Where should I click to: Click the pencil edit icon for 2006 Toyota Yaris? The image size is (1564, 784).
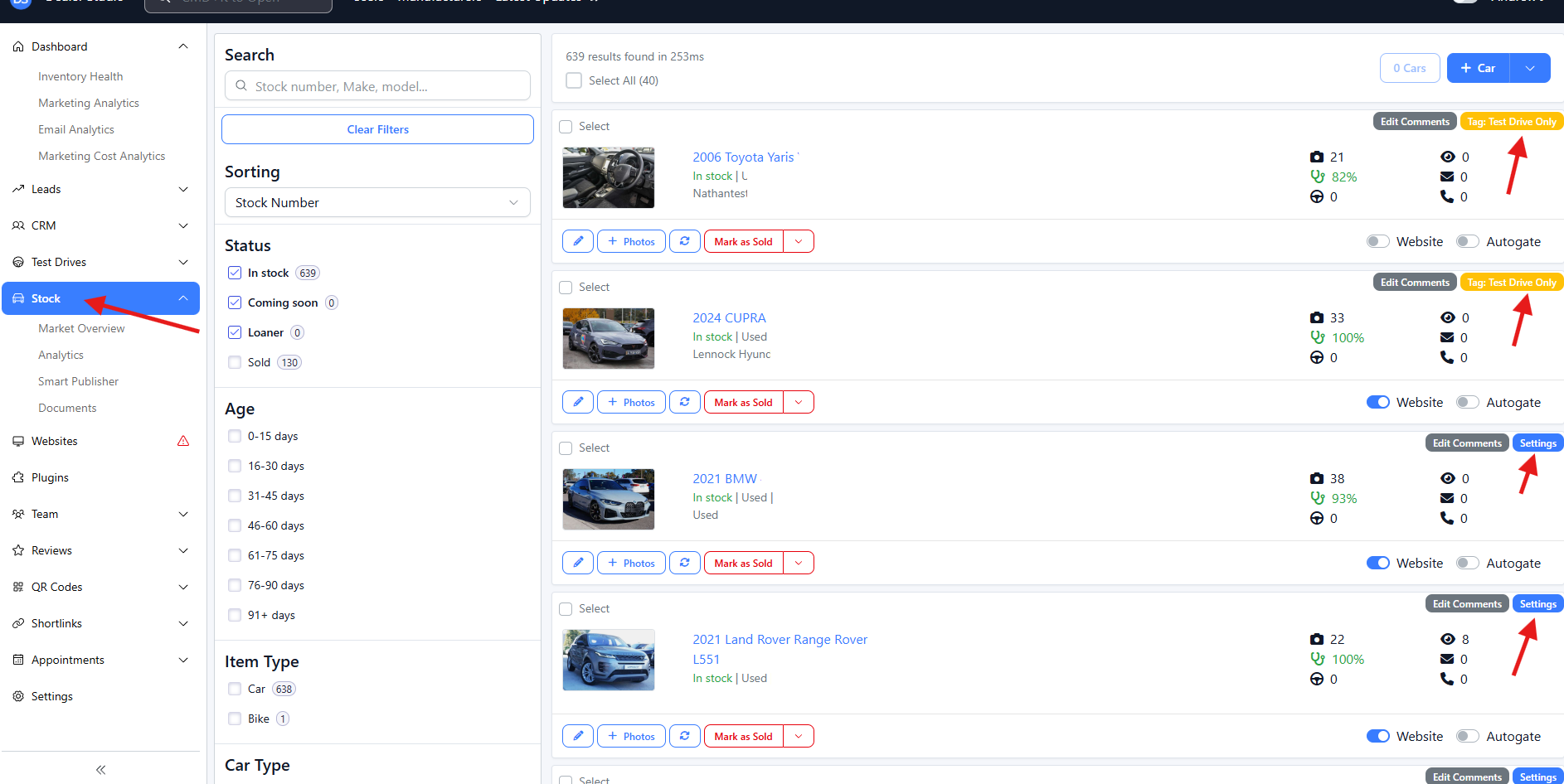pyautogui.click(x=578, y=241)
